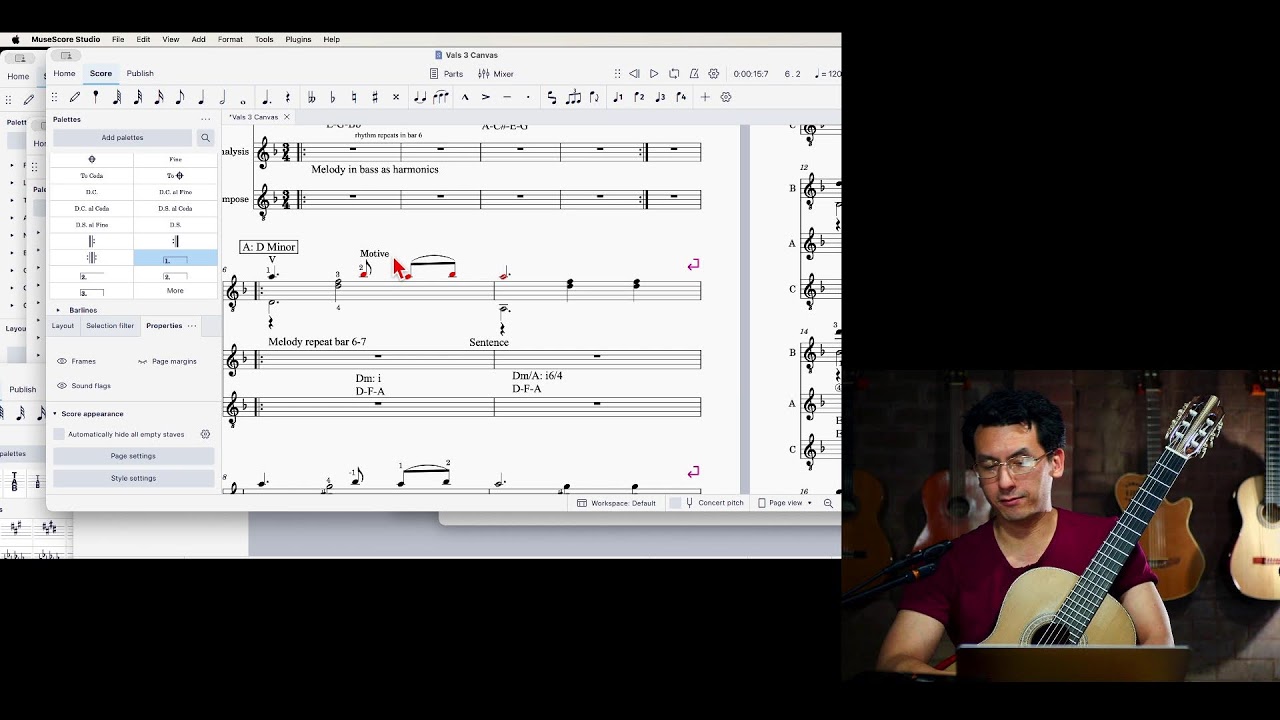Add staccato articulation
The height and width of the screenshot is (720, 1280).
pyautogui.click(x=528, y=97)
